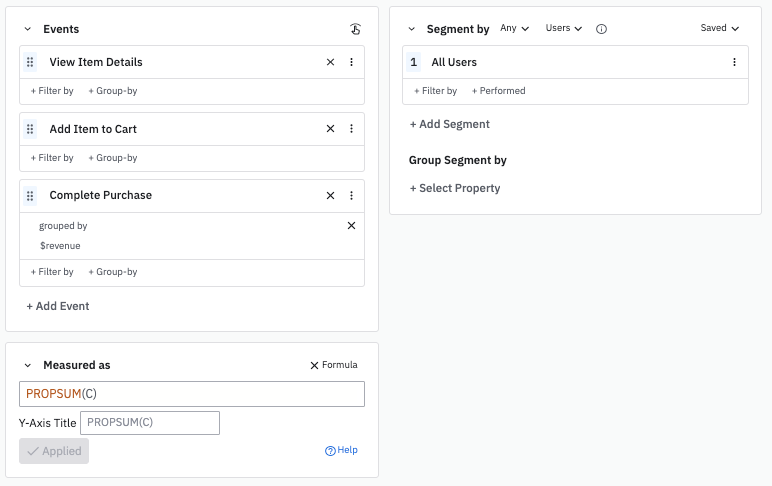The width and height of the screenshot is (772, 486).
Task: Turn off Formula mode in Measured as
Action: point(333,366)
